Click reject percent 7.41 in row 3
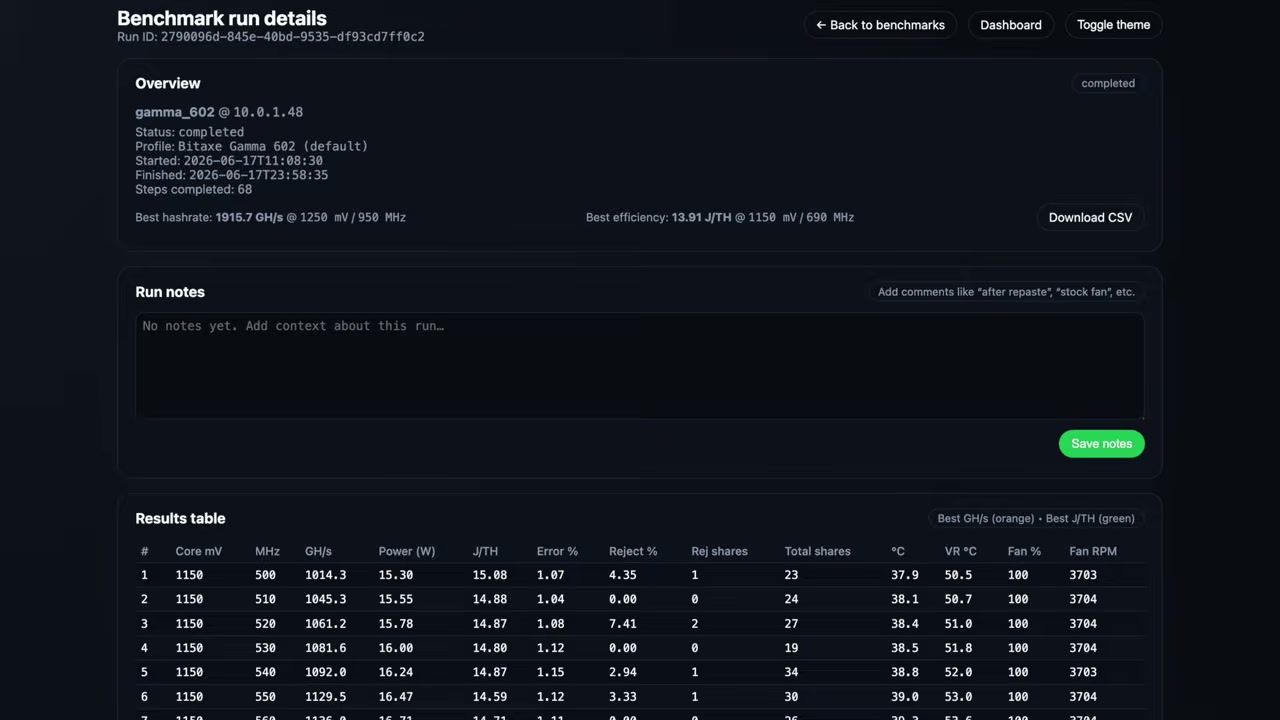Screen dimensions: 1280x720 click(x=622, y=623)
